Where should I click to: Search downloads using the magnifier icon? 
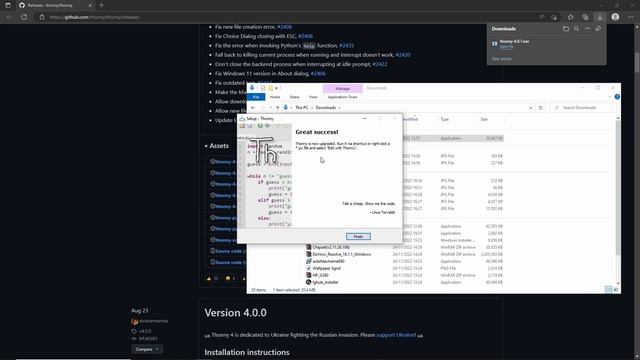pyautogui.click(x=576, y=29)
